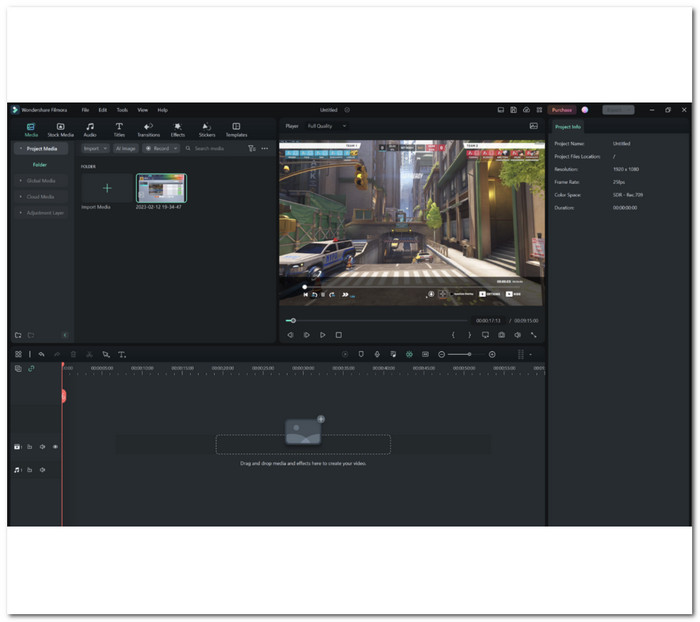Record a voiceover with the microphone icon
The width and height of the screenshot is (700, 622).
377,354
